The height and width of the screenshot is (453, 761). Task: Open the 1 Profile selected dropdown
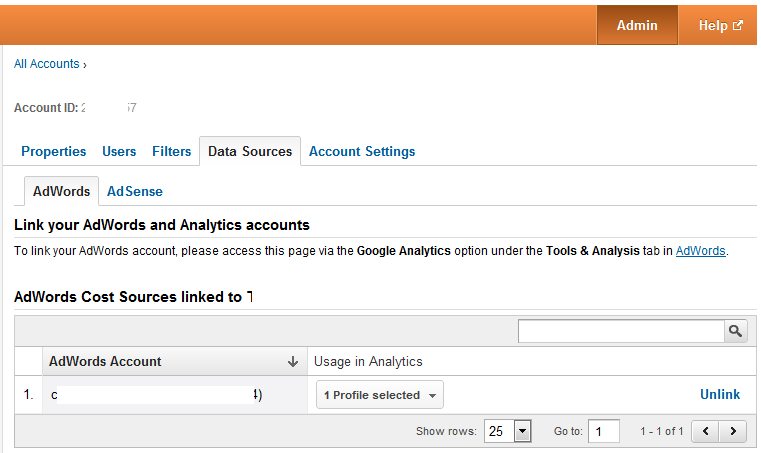click(380, 395)
